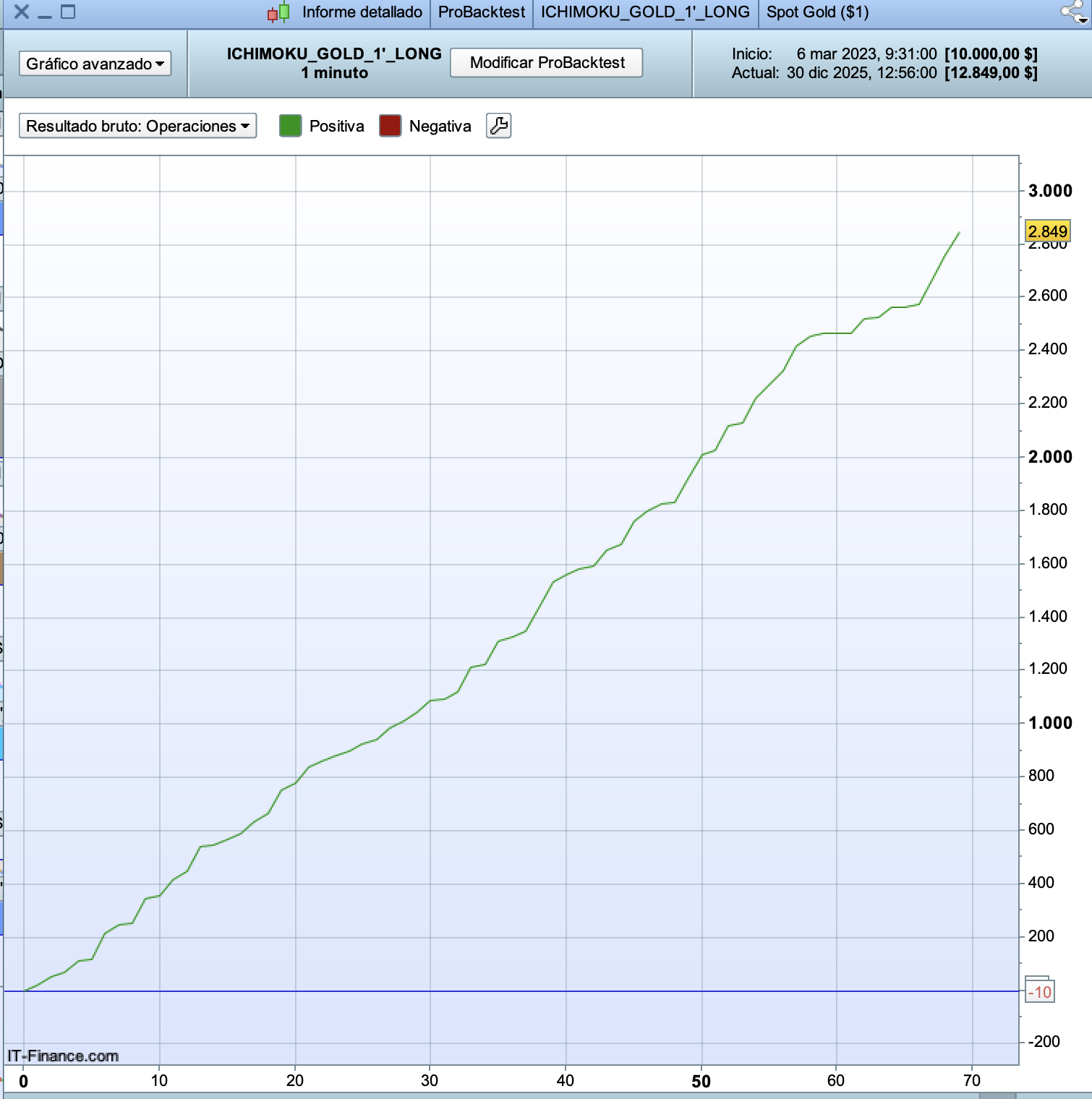Viewport: 1092px width, 1099px height.
Task: Click the -10 marker on the value axis
Action: (1040, 992)
